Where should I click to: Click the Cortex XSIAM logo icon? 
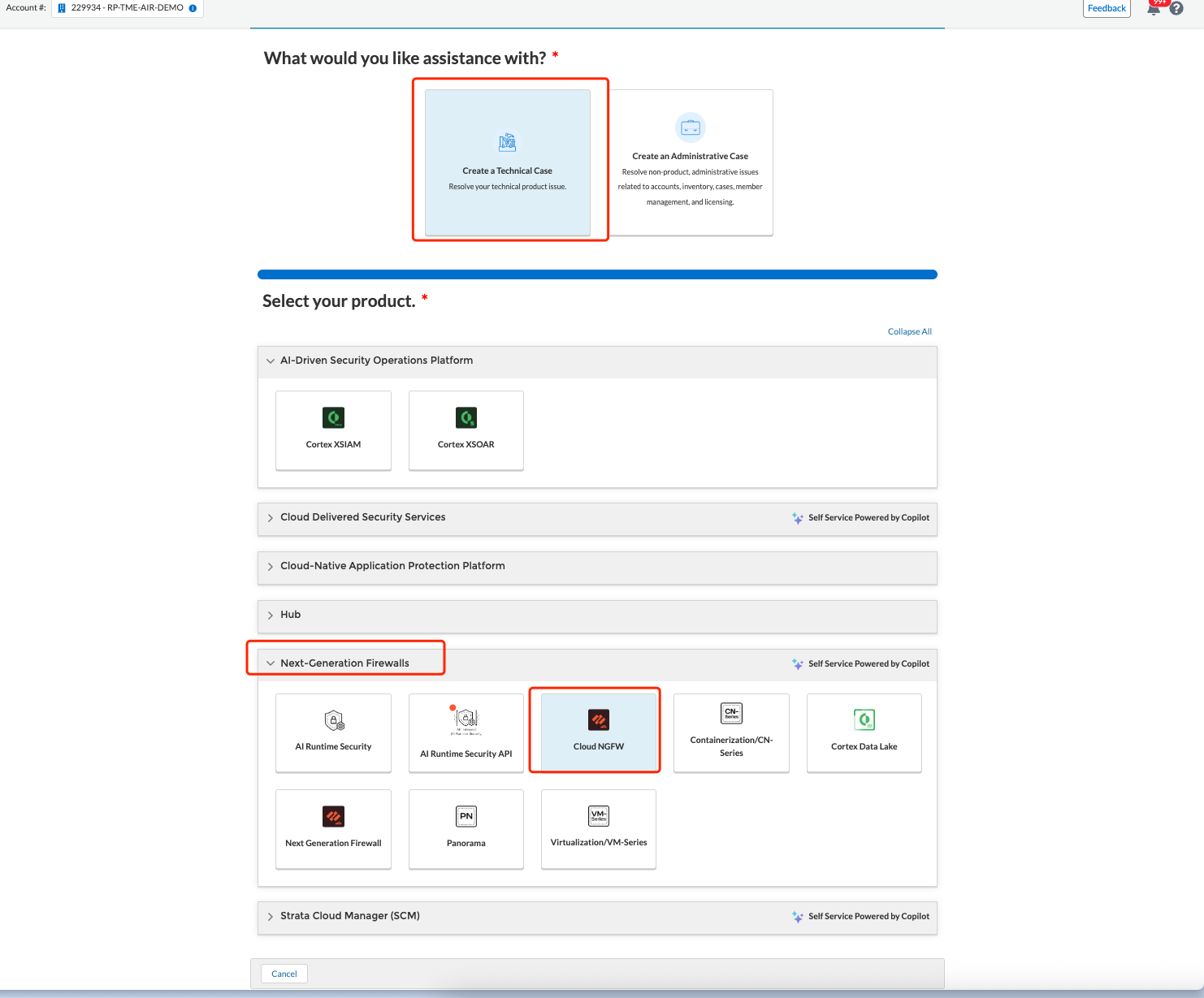tap(334, 417)
